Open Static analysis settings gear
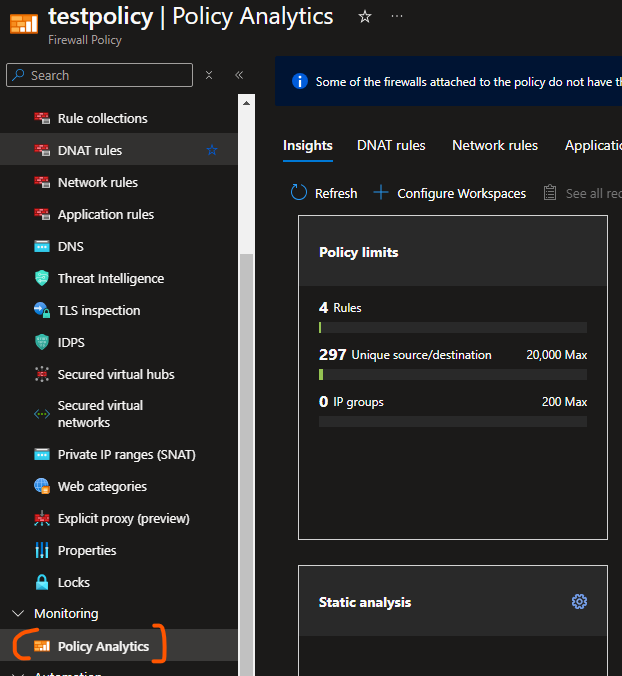This screenshot has width=622, height=676. pyautogui.click(x=579, y=601)
